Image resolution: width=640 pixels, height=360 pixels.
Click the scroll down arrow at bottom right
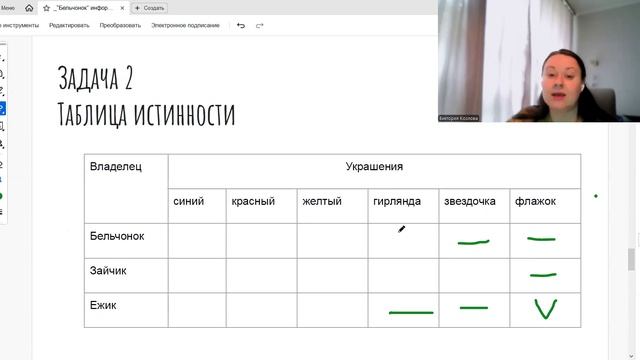(631, 356)
